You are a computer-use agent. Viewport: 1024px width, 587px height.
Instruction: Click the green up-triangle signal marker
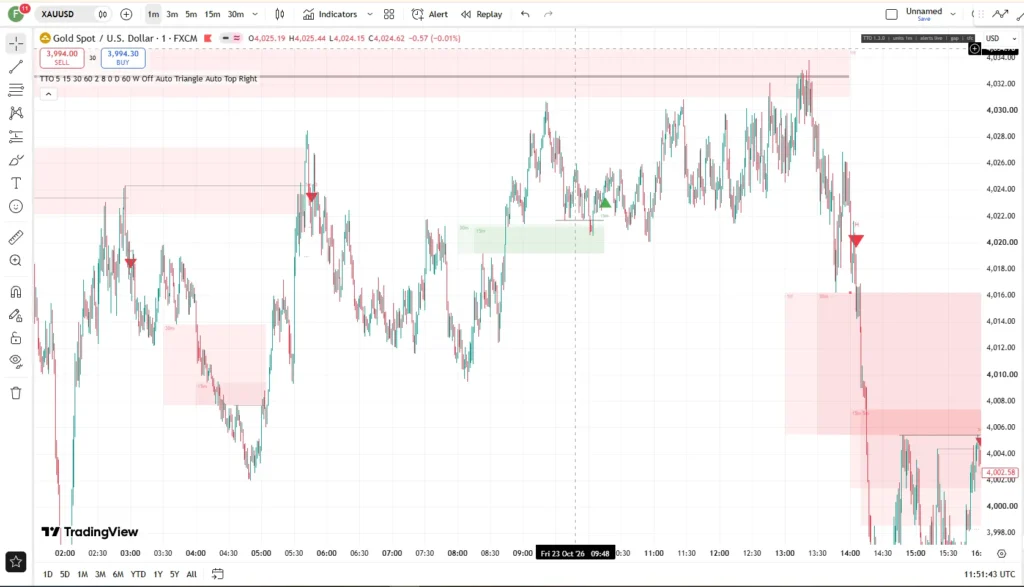605,203
